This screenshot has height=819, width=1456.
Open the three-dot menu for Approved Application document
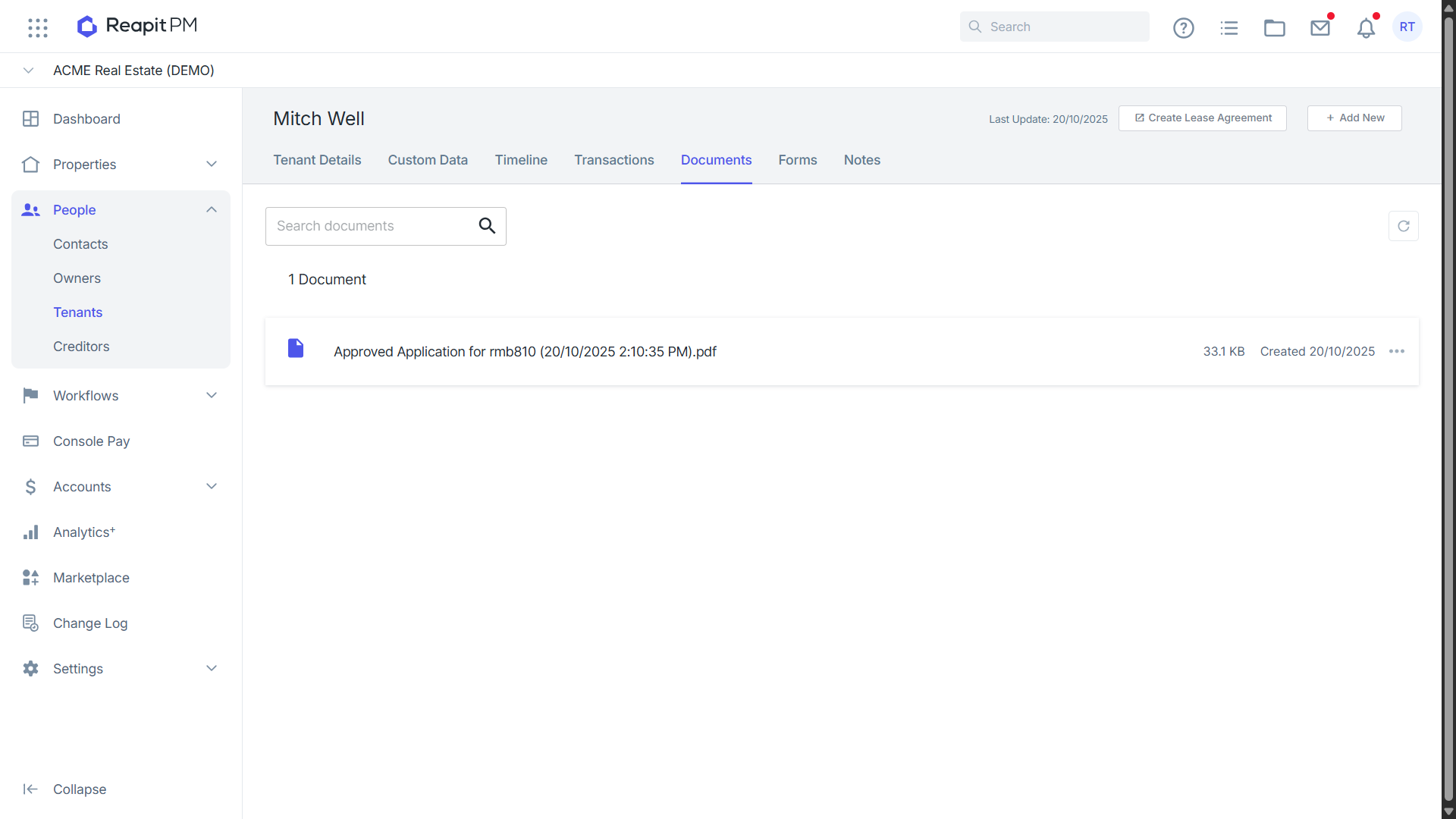[1397, 352]
